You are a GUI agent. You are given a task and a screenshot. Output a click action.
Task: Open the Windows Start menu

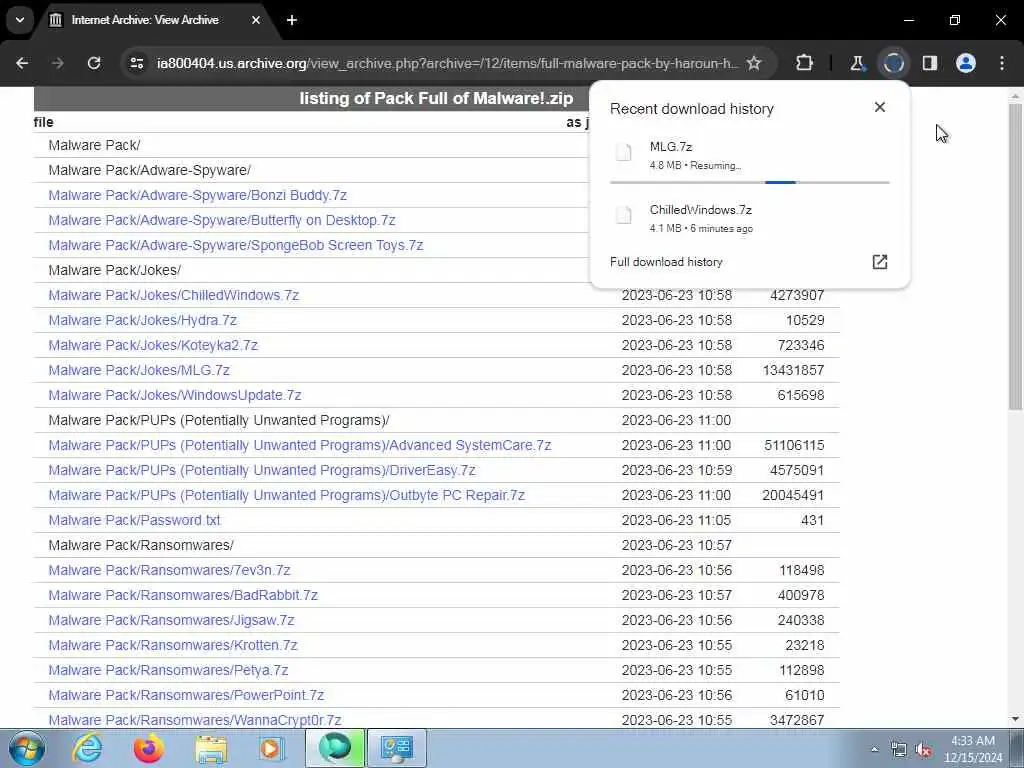click(x=26, y=748)
